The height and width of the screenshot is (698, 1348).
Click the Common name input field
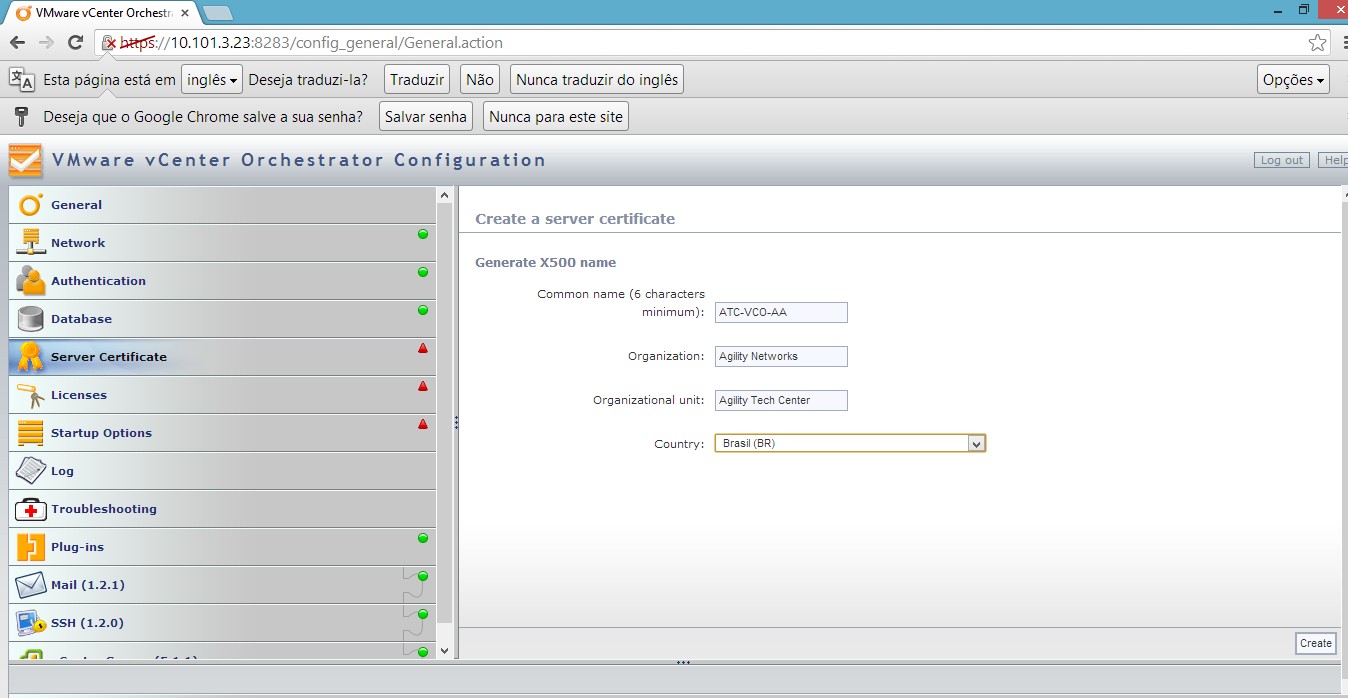click(x=781, y=313)
